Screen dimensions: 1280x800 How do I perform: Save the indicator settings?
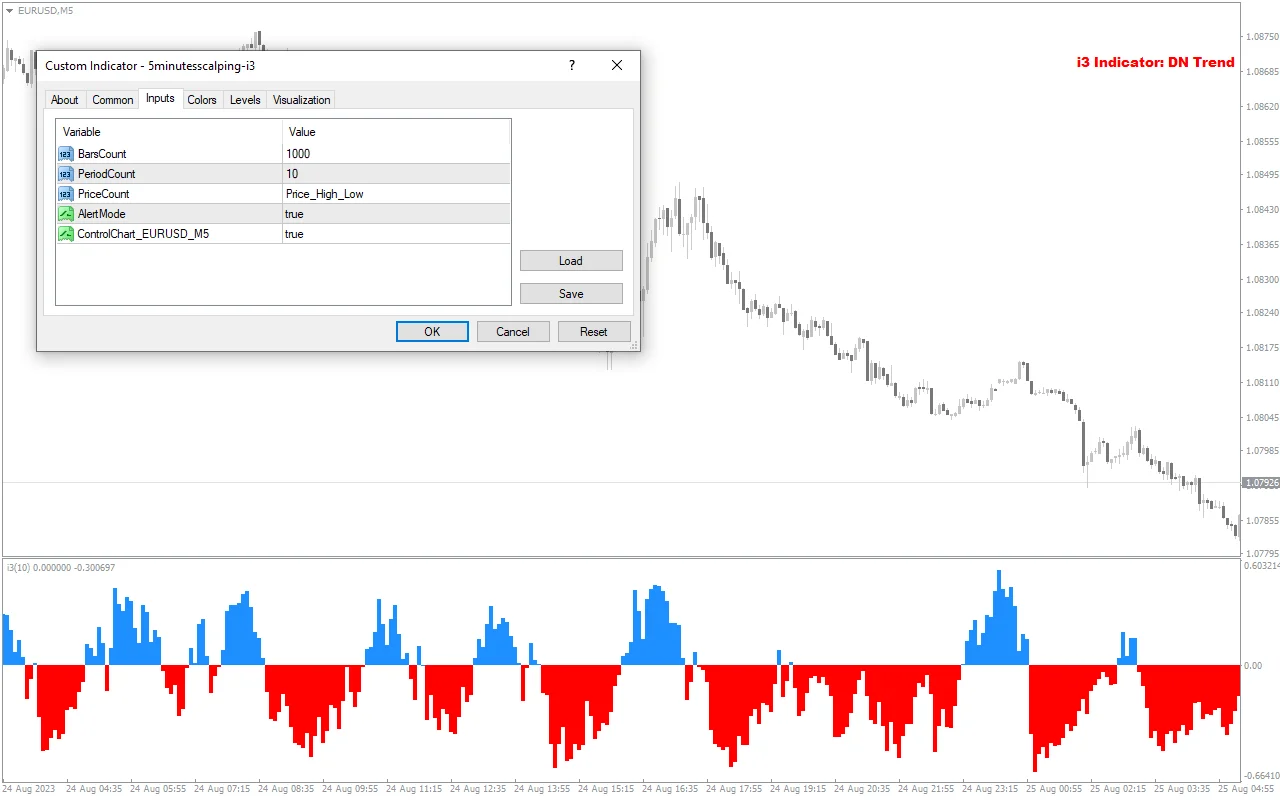coord(571,293)
